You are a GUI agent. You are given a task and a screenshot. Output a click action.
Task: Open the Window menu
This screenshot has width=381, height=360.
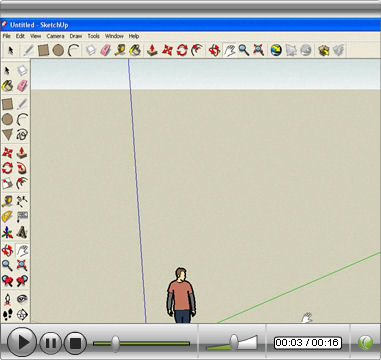click(x=114, y=36)
